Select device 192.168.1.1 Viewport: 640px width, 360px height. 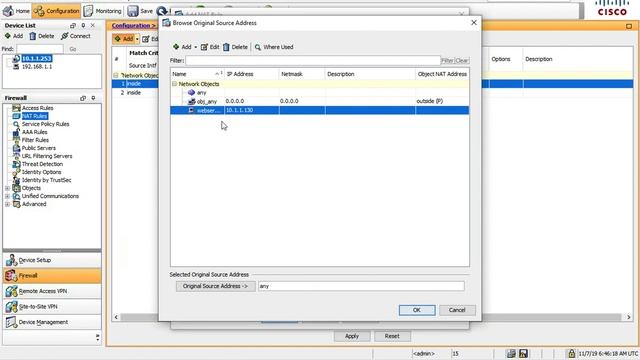click(37, 66)
